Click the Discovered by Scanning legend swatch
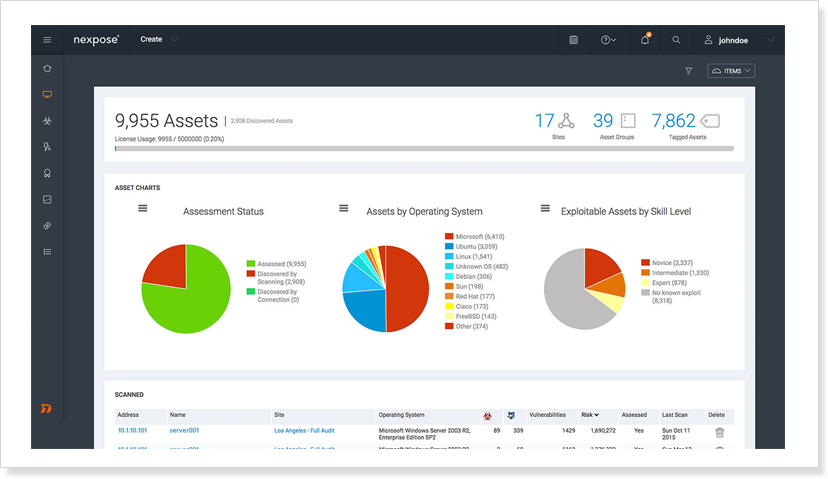Image resolution: width=828 pixels, height=479 pixels. coord(251,274)
